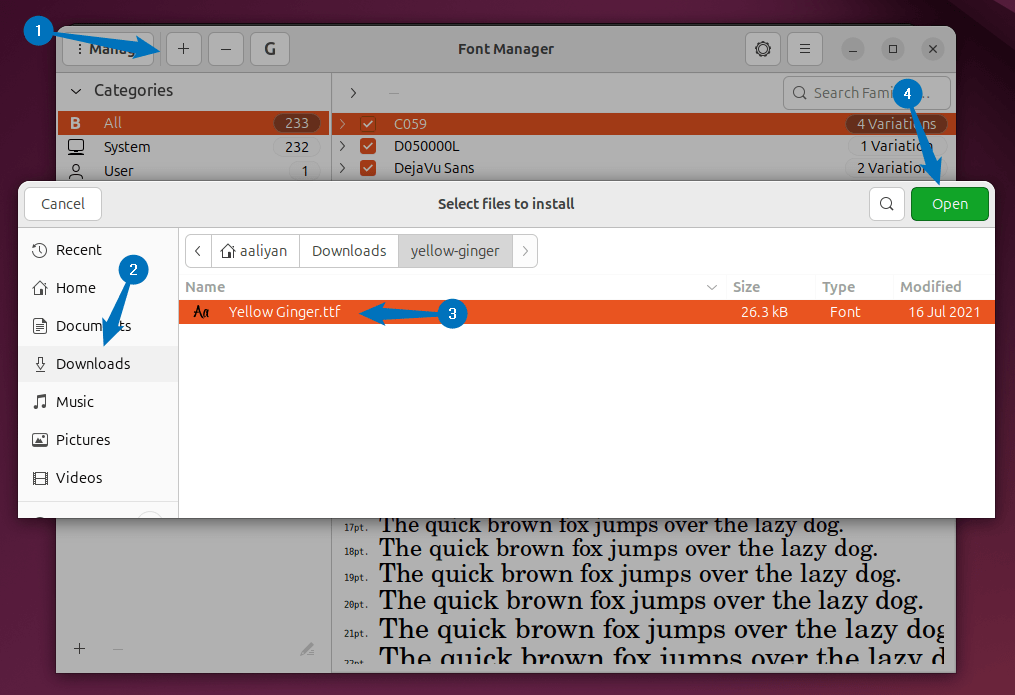
Task: Cancel the file selection dialog
Action: 62,203
